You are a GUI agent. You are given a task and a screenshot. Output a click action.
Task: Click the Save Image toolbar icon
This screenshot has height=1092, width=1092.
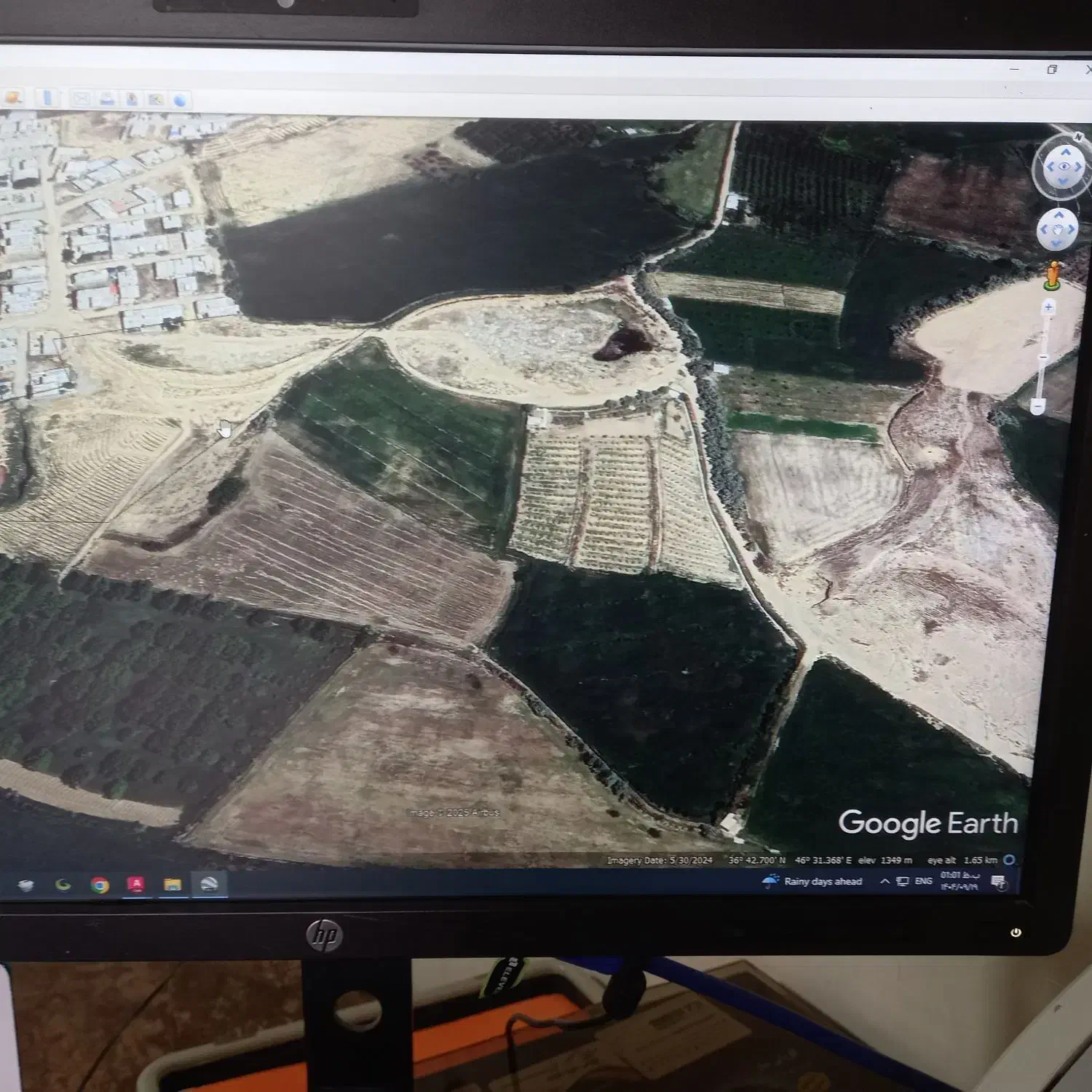coord(156,100)
